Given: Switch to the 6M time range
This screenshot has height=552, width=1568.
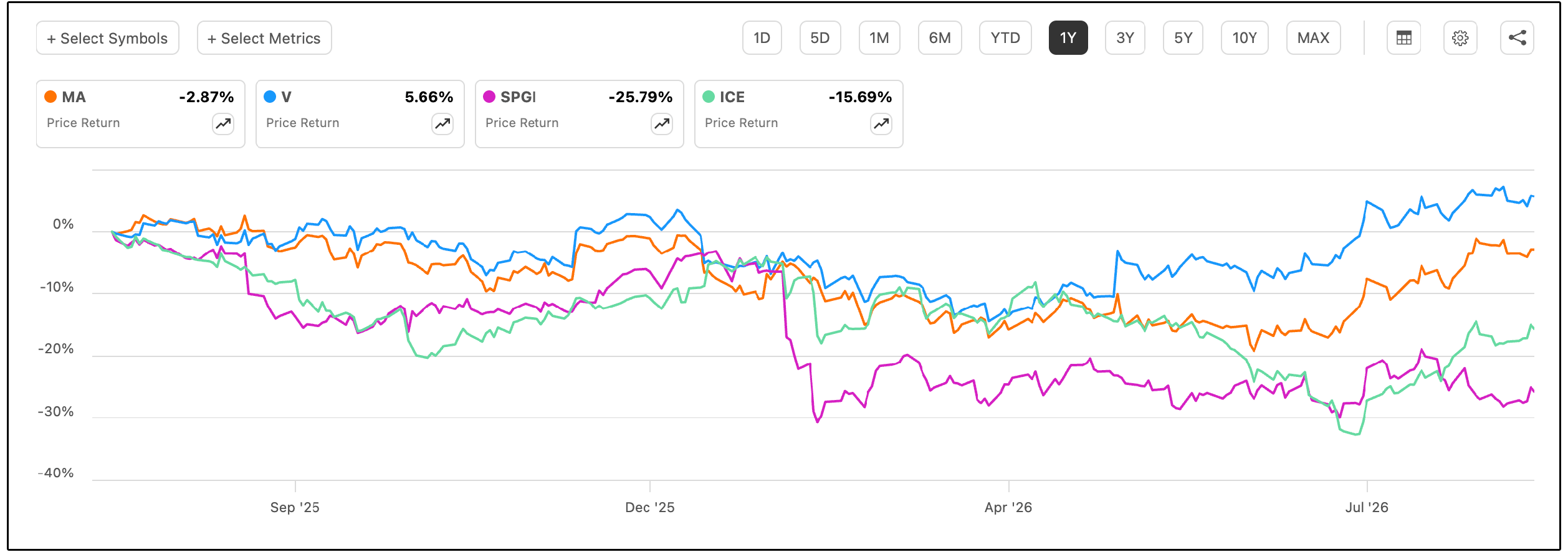Looking at the screenshot, I should click(x=940, y=38).
